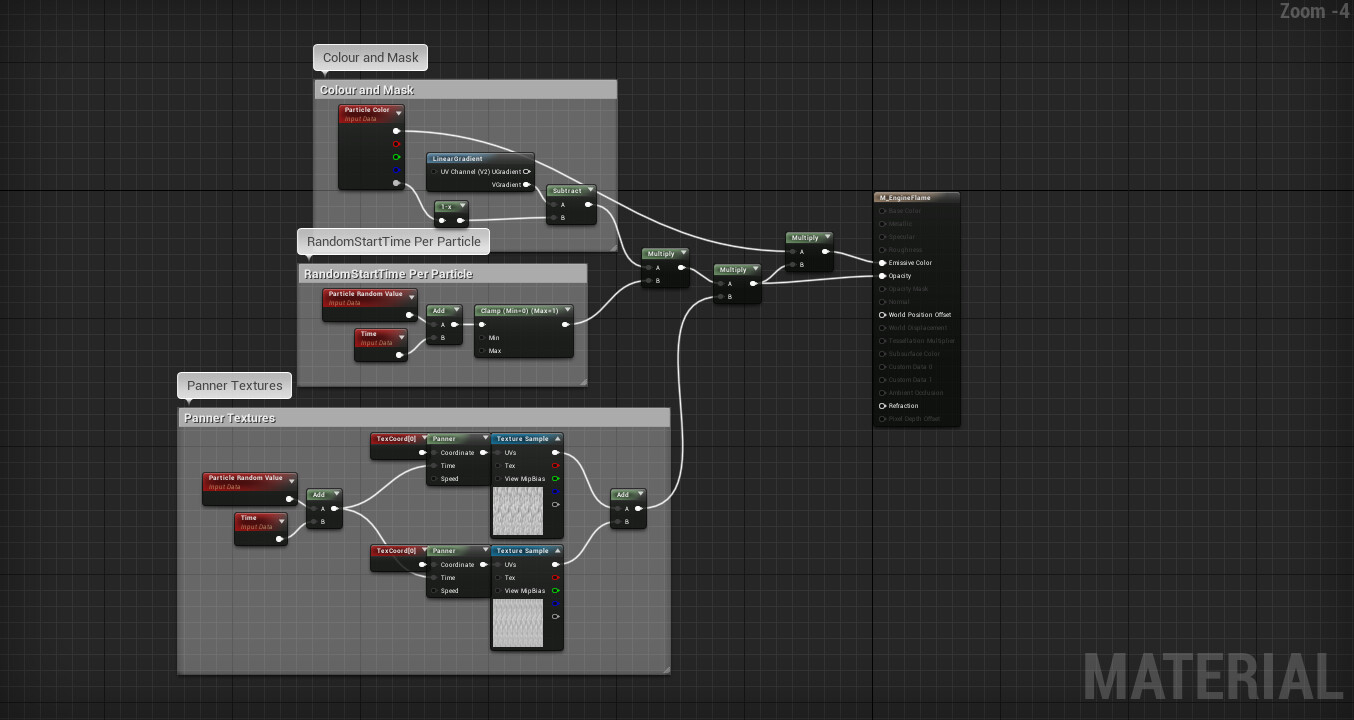Collapse the upper Texture Sample preview
Viewport: 1354px width, 720px height.
pyautogui.click(x=556, y=438)
